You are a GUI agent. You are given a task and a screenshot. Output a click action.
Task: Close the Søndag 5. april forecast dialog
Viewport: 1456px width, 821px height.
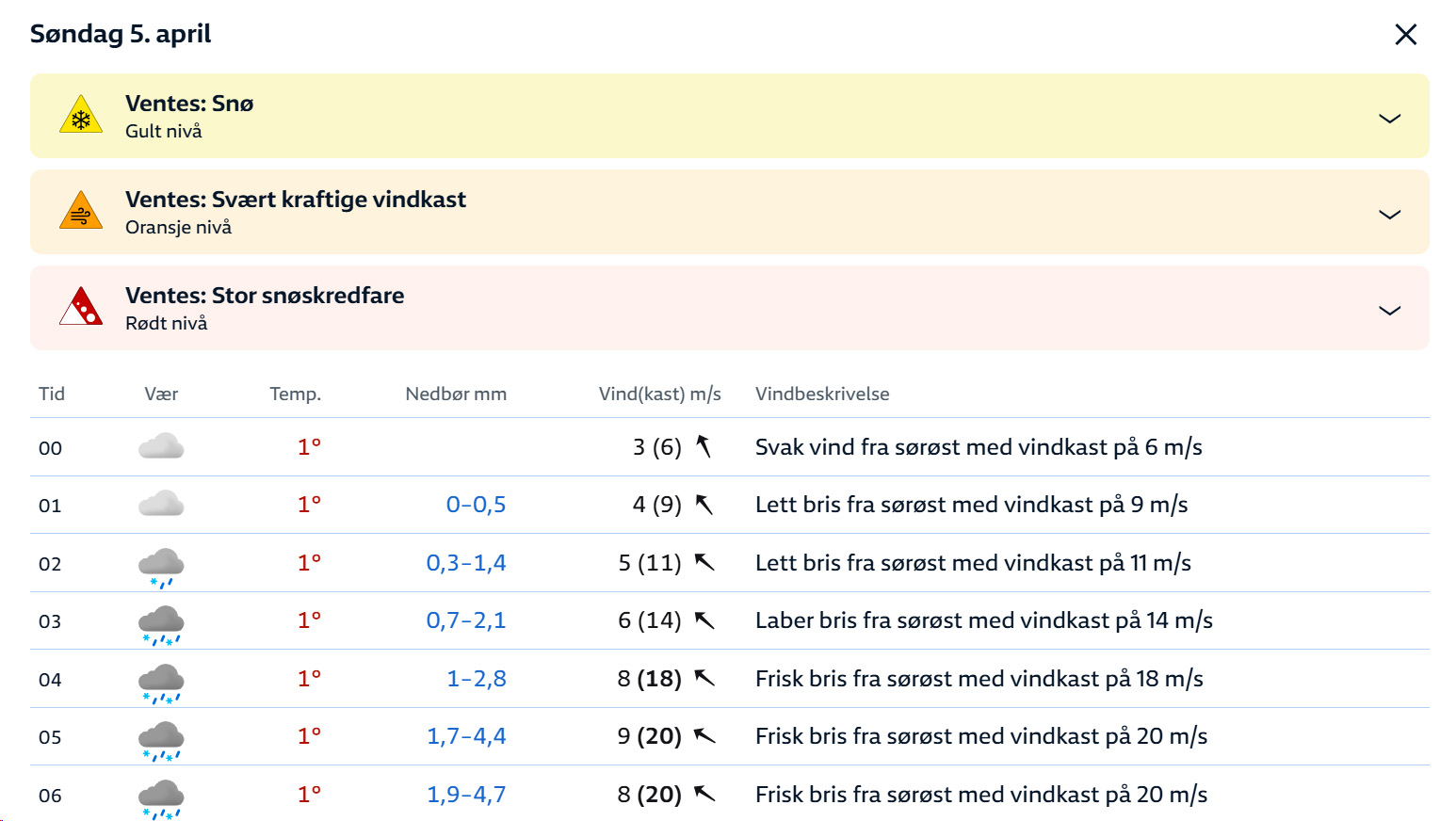click(1405, 35)
